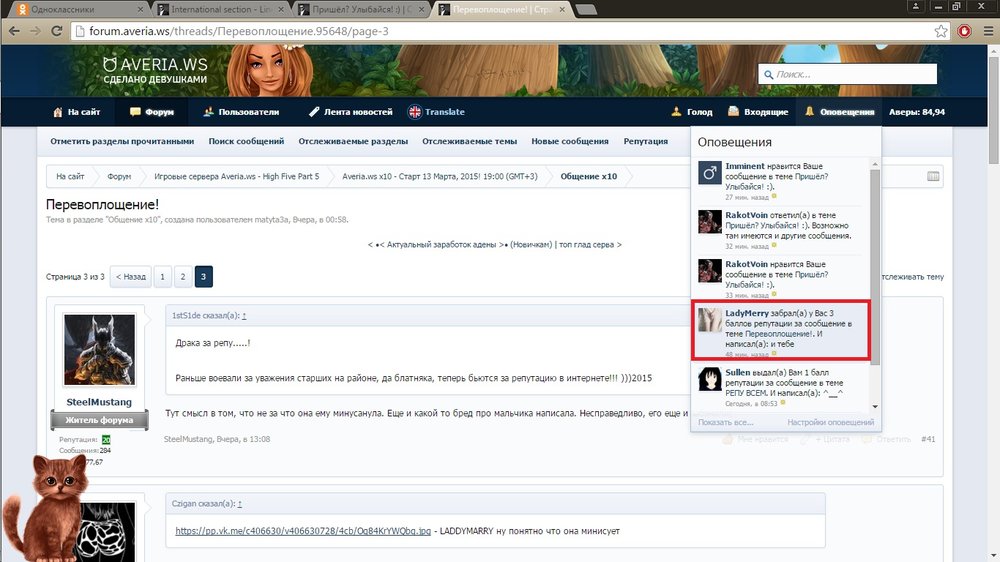Viewport: 1000px width, 562px height.
Task: Open the Входящие inbox menu
Action: [x=758, y=112]
